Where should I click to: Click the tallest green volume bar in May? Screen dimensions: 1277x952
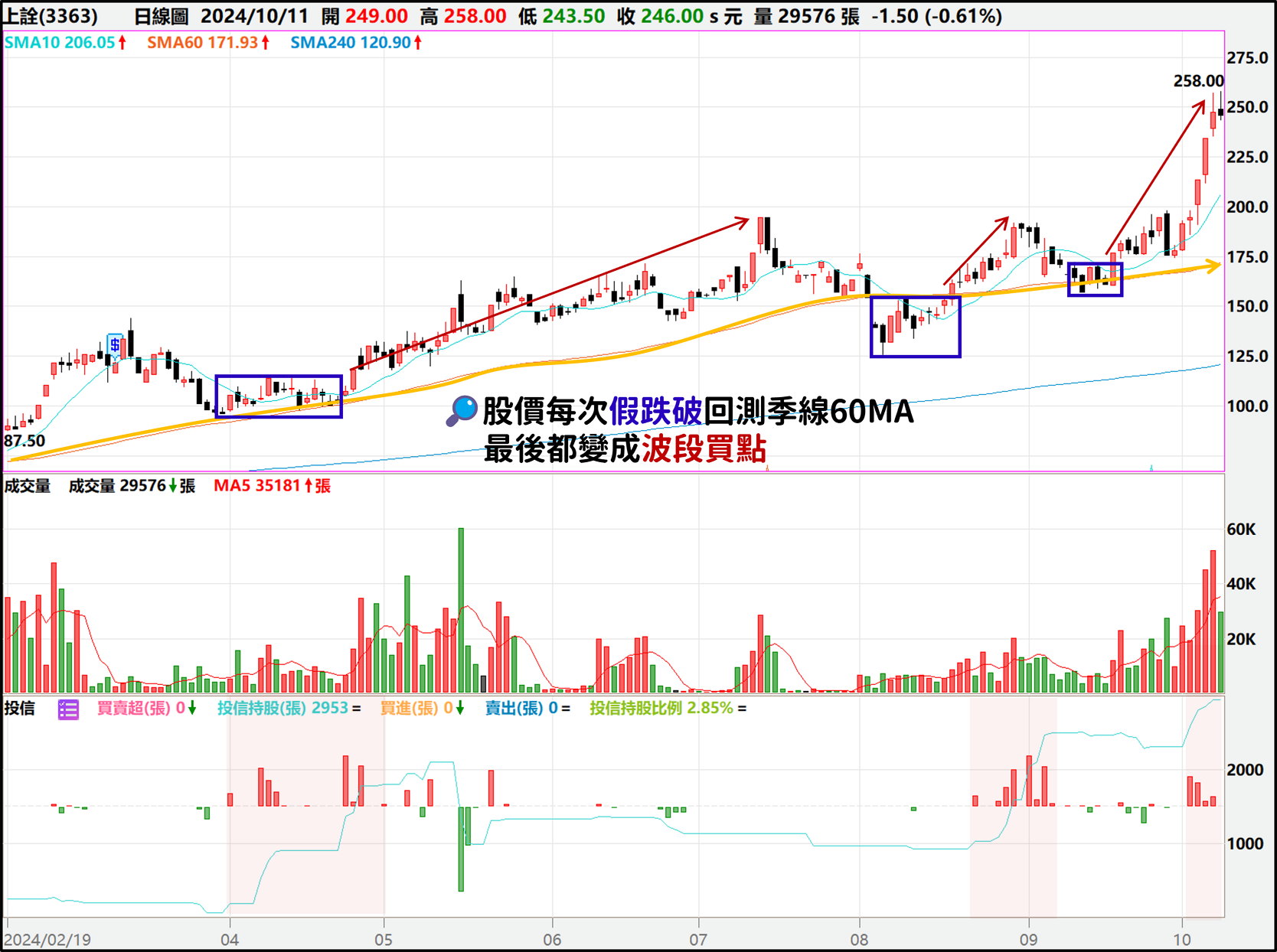461,610
